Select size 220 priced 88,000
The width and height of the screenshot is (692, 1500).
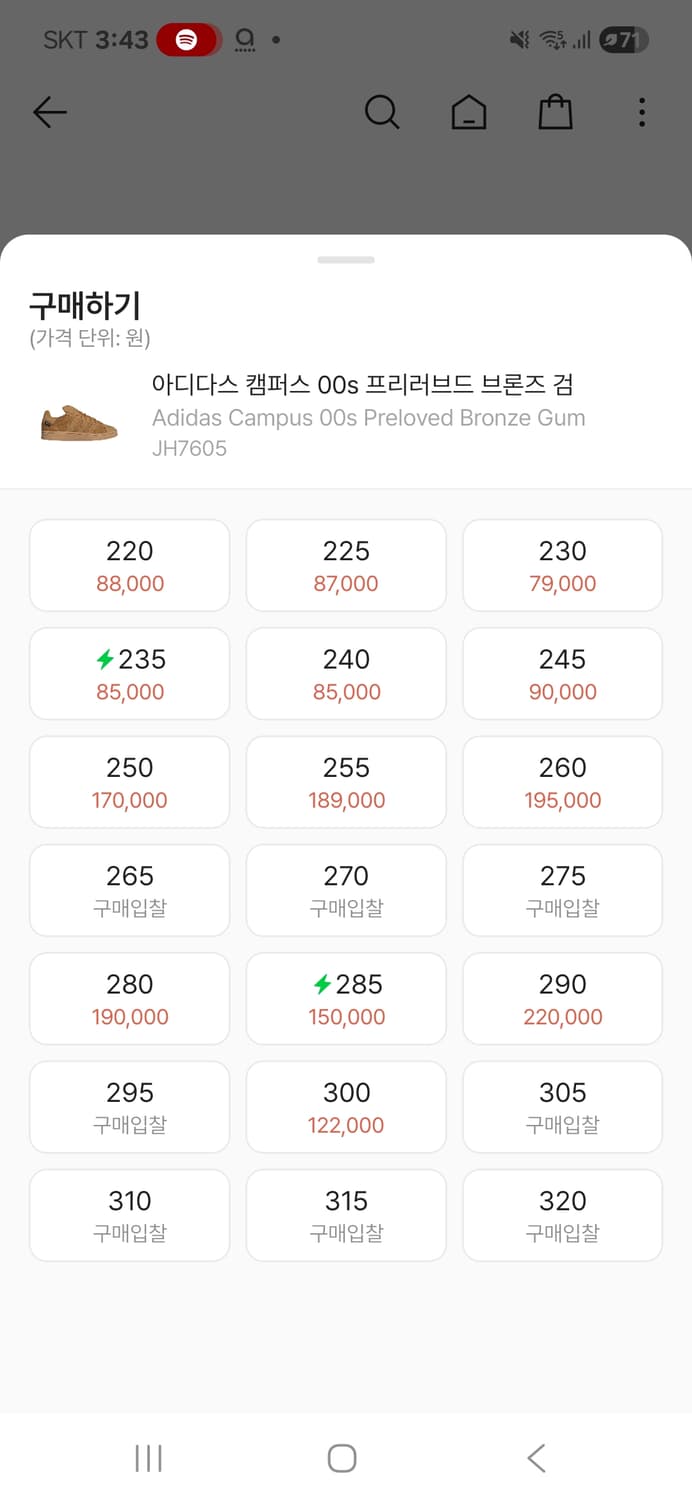[130, 566]
